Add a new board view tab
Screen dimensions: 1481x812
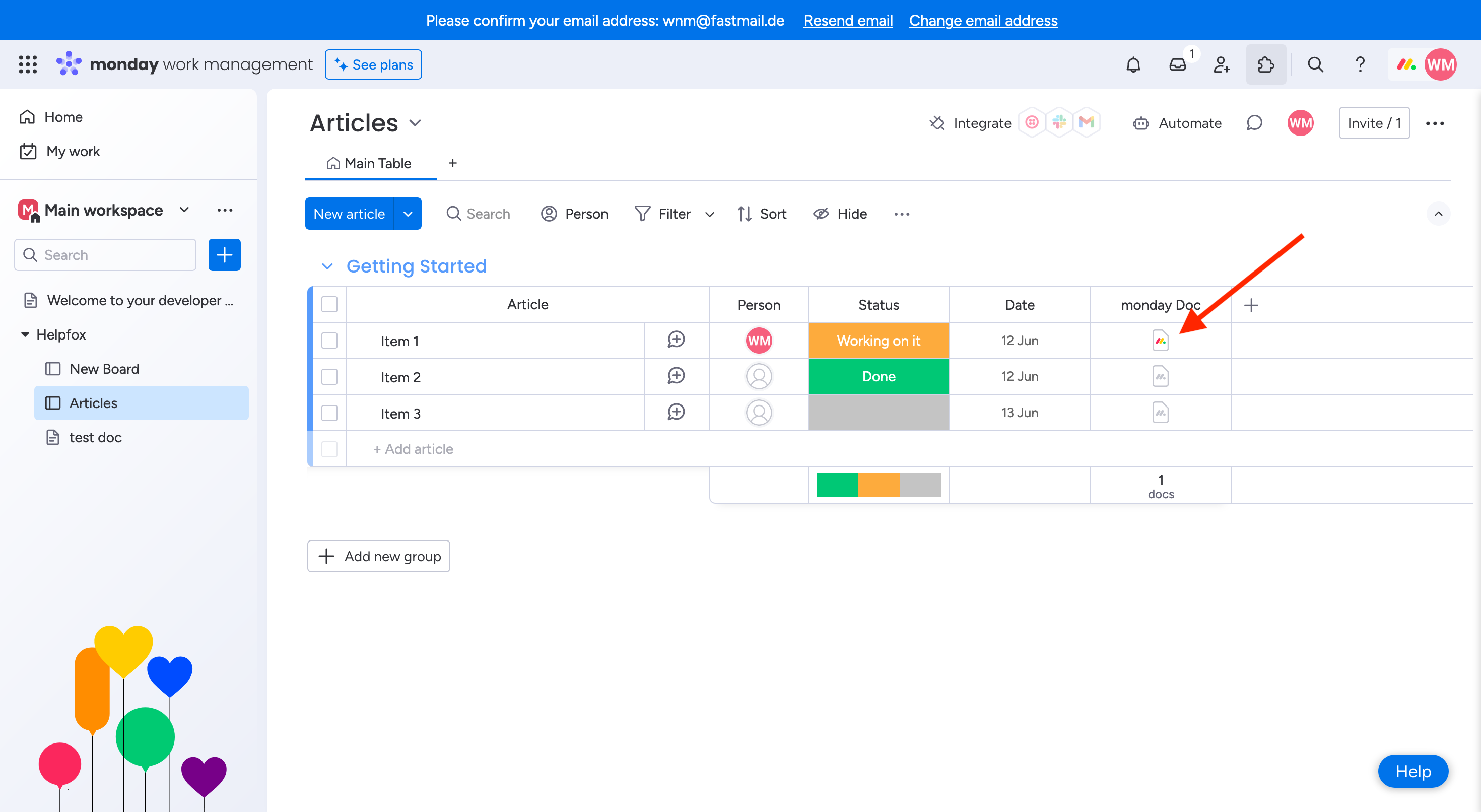(x=452, y=163)
